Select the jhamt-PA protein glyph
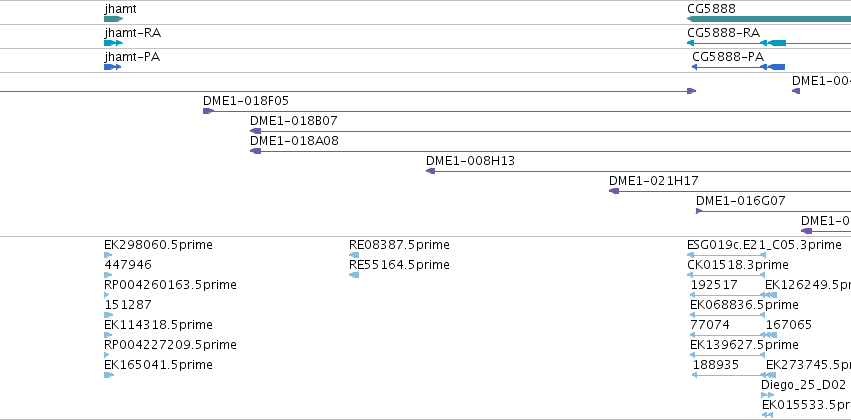This screenshot has height=420, width=851. point(112,67)
